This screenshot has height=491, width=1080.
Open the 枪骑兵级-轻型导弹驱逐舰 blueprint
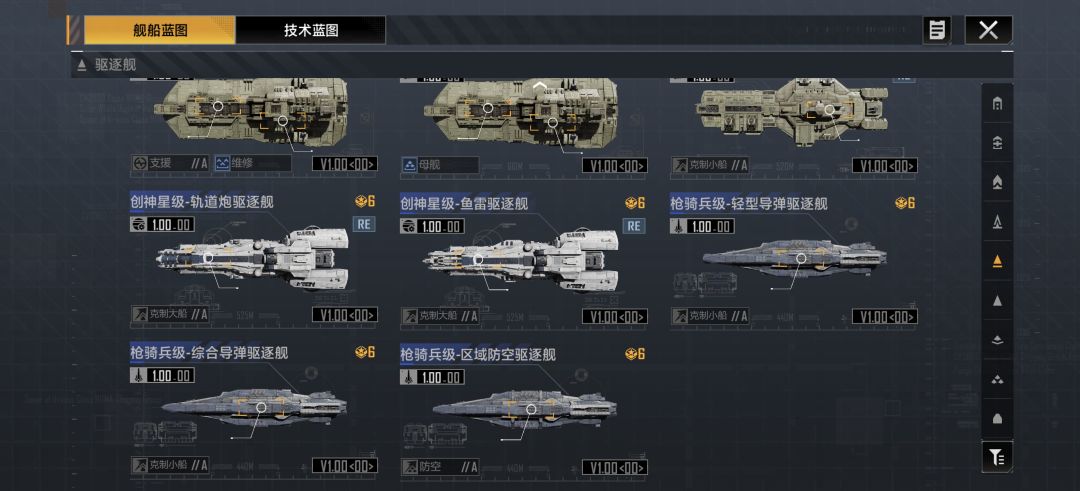[793, 260]
